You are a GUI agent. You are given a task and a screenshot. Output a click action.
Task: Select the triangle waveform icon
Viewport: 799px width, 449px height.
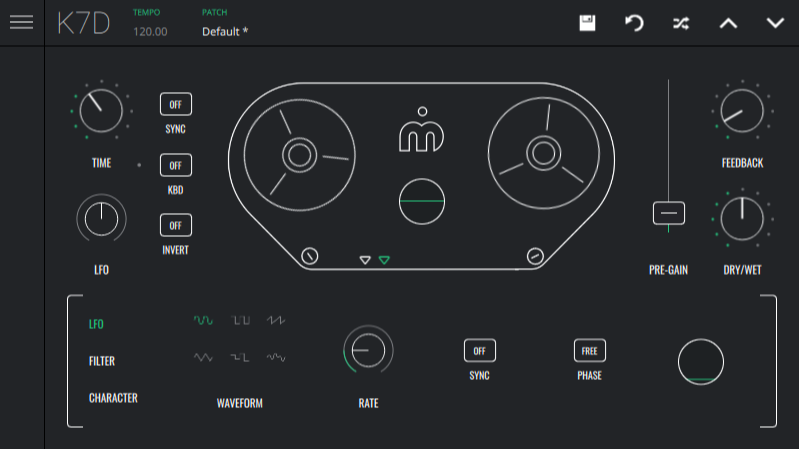click(x=203, y=357)
